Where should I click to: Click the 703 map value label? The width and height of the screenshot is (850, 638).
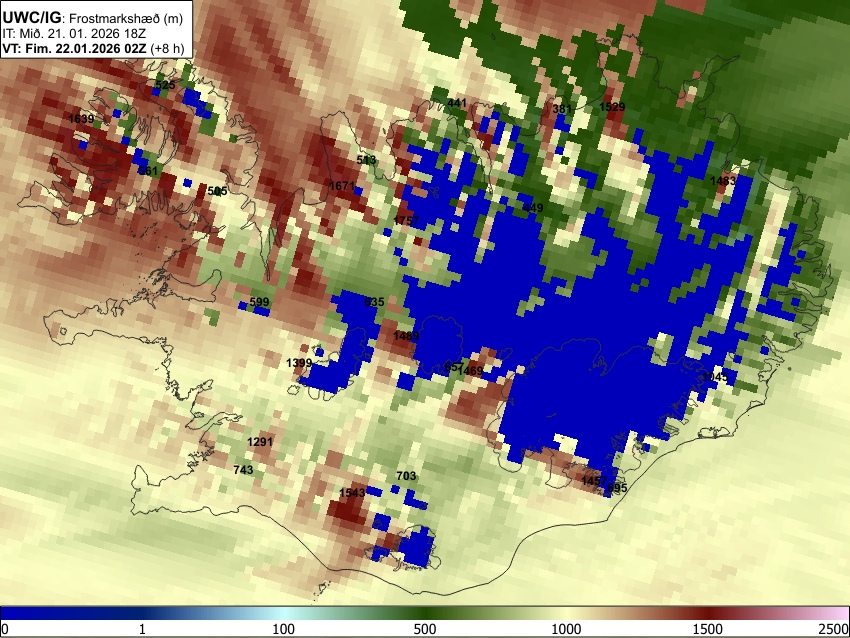[406, 475]
